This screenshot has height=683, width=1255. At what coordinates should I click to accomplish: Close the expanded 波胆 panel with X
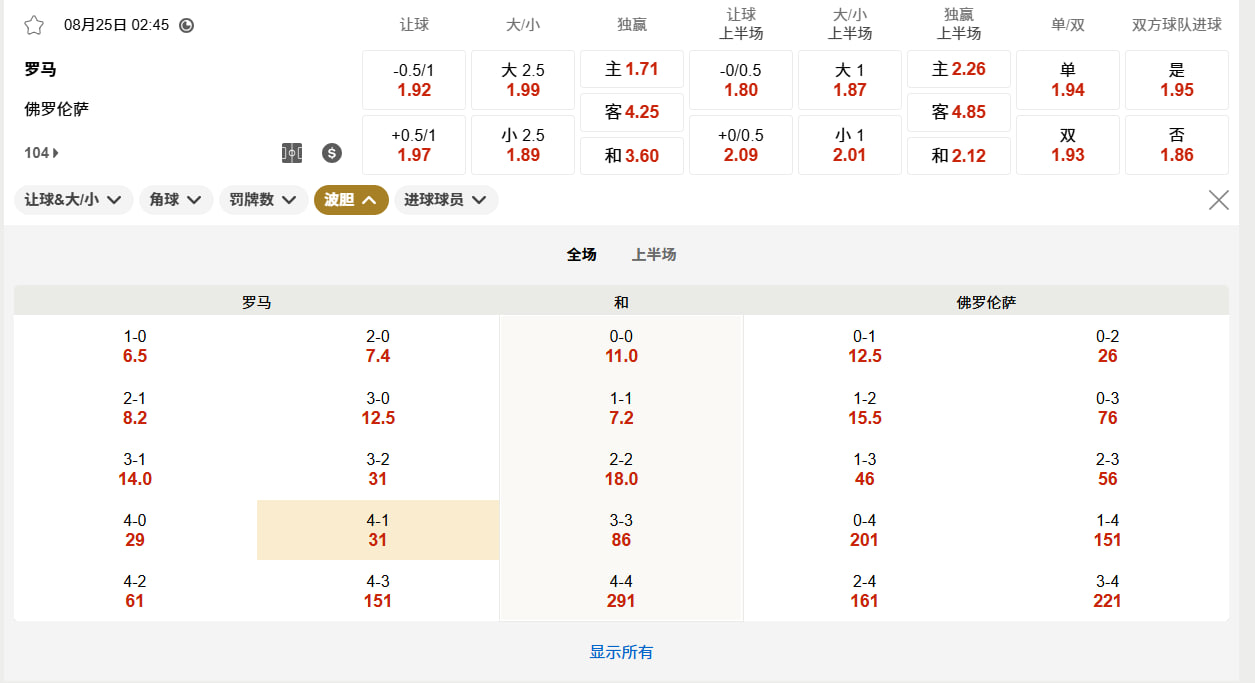1218,200
